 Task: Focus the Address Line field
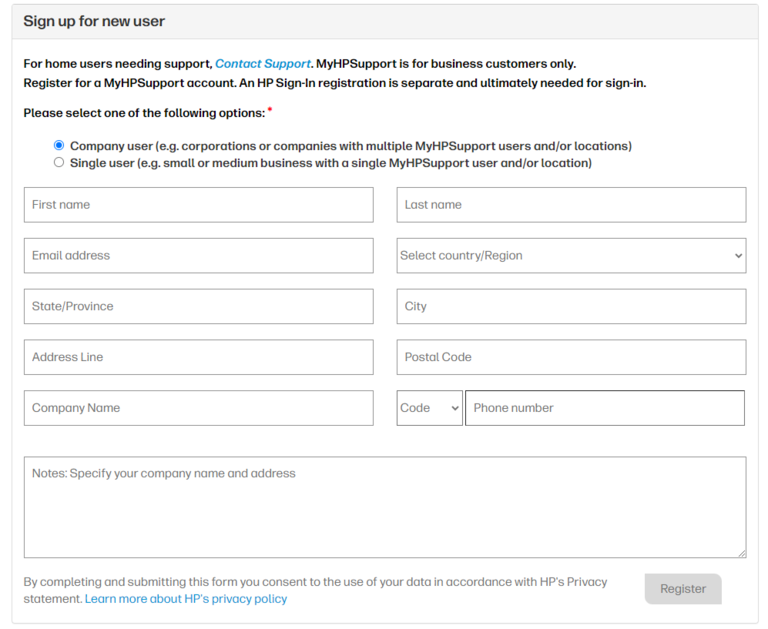[198, 357]
